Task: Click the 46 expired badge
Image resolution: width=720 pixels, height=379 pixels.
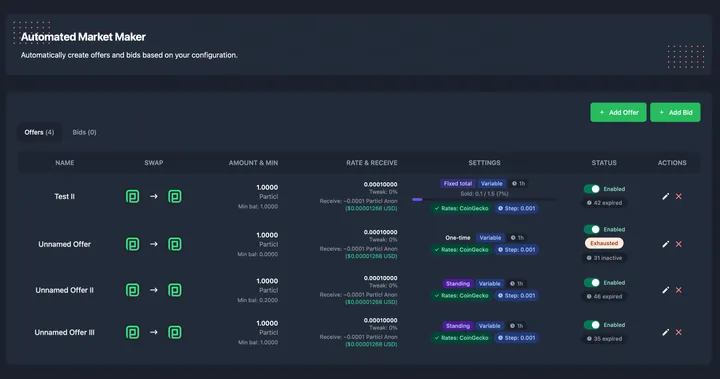Action: (604, 296)
